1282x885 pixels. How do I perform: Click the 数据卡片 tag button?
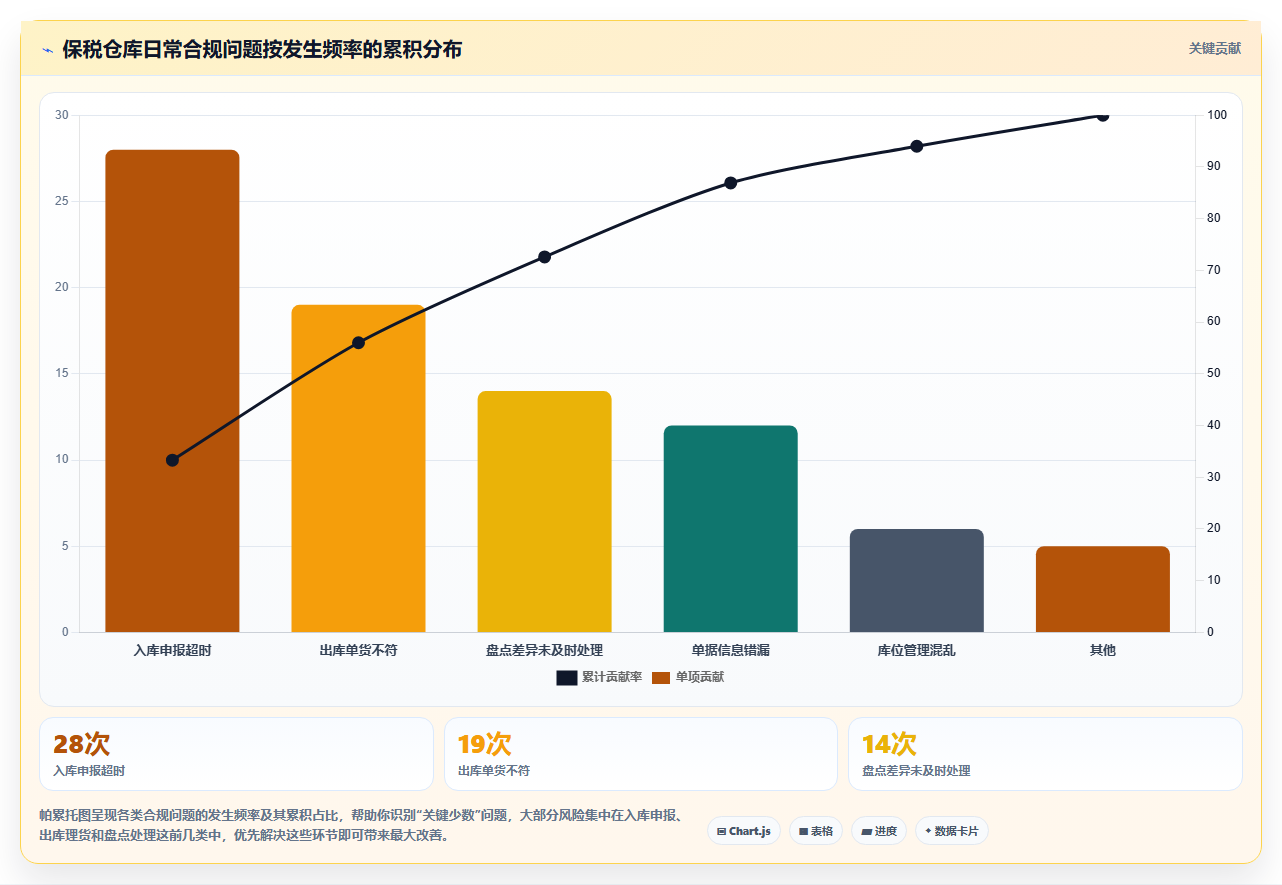tap(952, 831)
